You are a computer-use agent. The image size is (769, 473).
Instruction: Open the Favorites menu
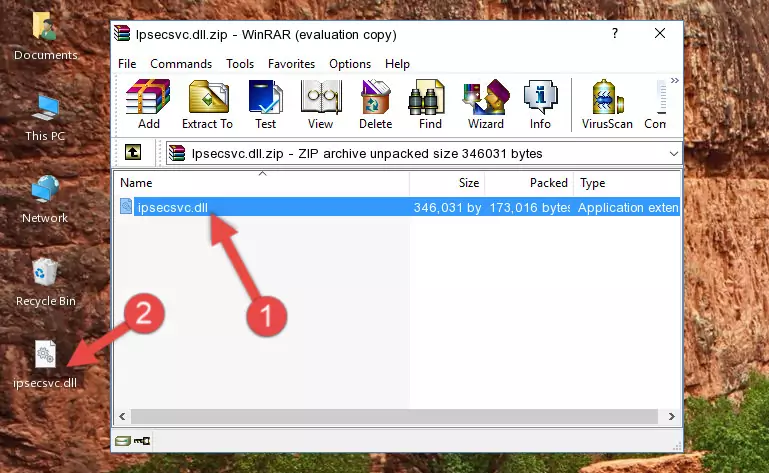tap(291, 64)
